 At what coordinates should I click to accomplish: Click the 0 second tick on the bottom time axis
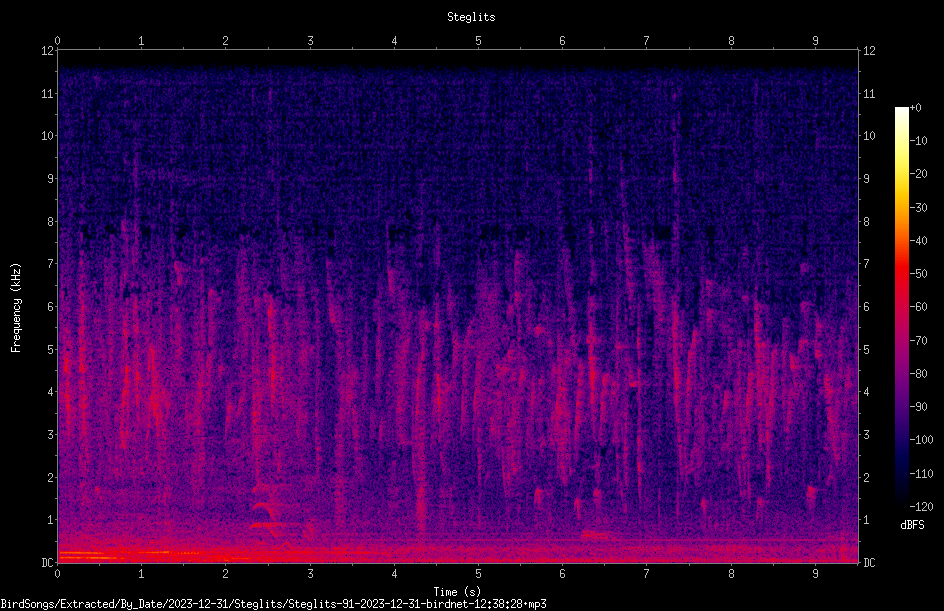coord(57,574)
